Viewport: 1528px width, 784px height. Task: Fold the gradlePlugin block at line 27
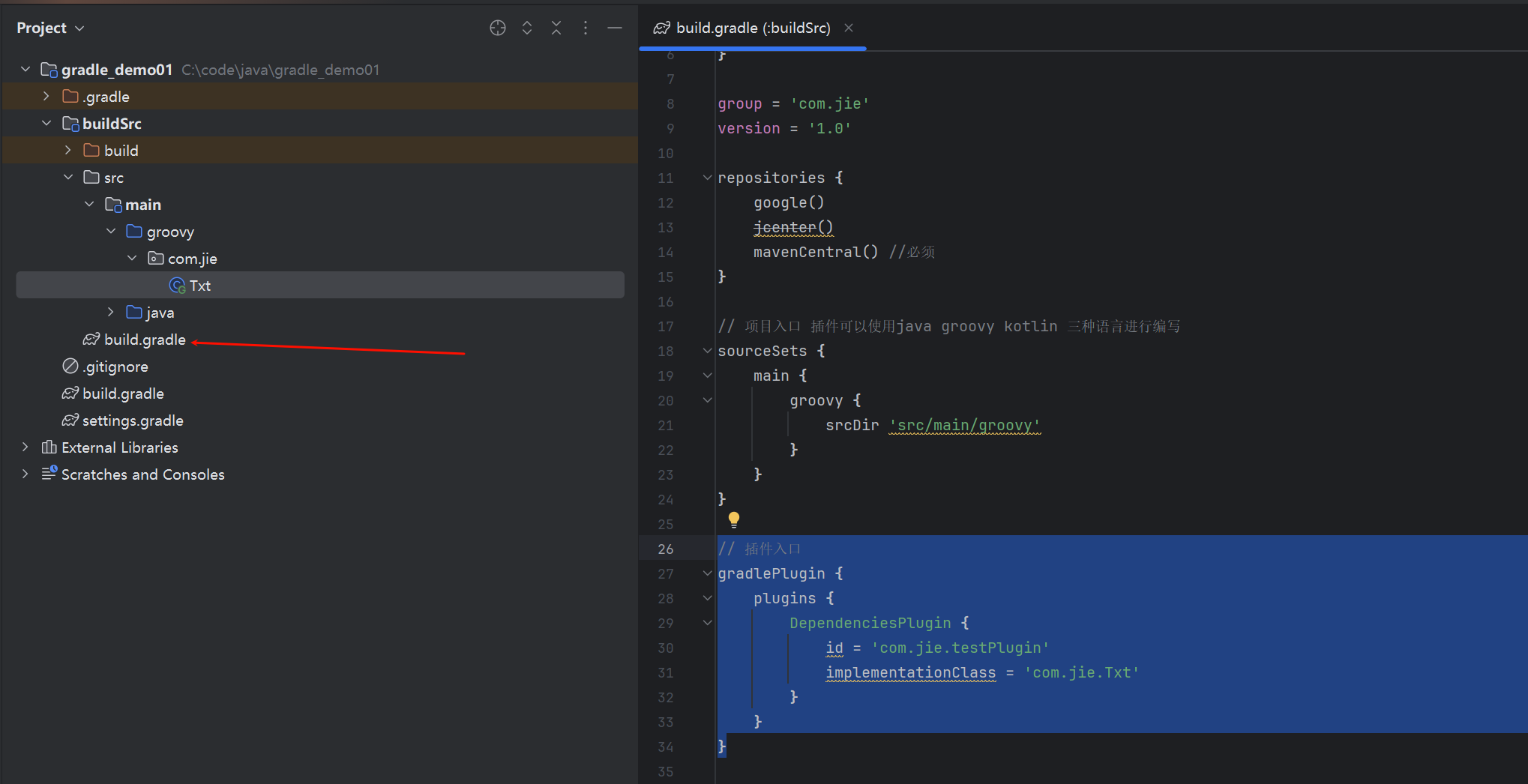pyautogui.click(x=707, y=573)
